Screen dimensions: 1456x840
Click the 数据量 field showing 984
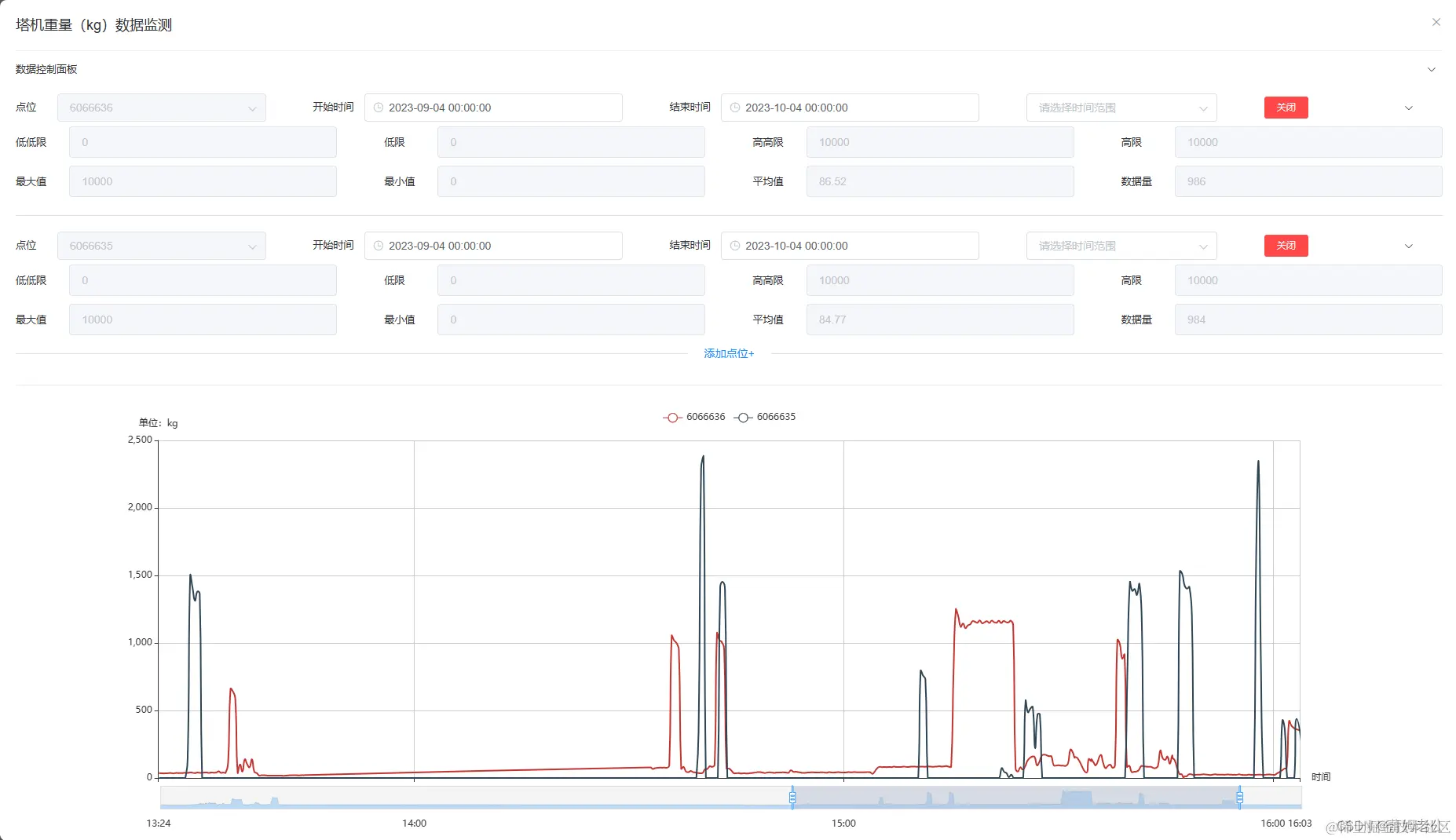[1308, 320]
